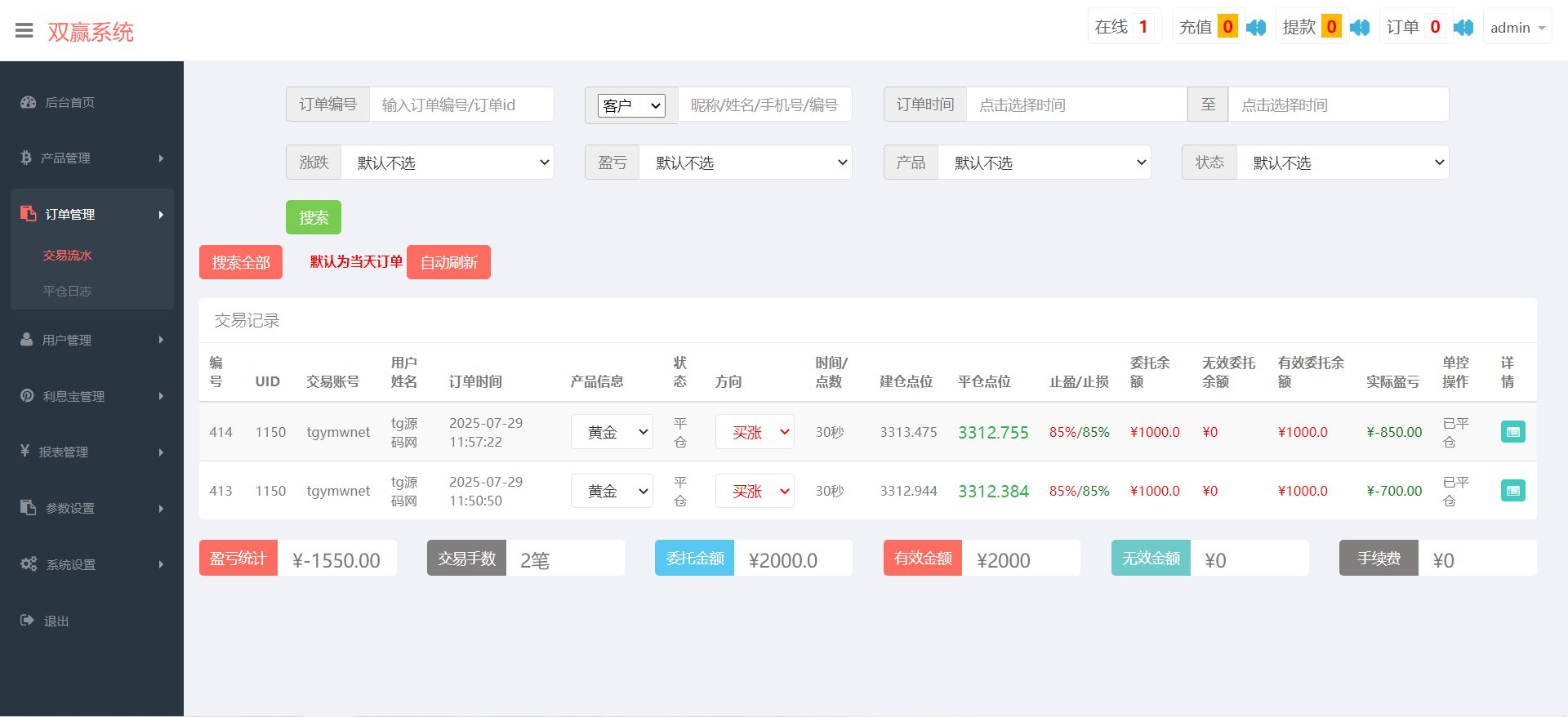Open details icon for order 414
1568x717 pixels.
tap(1512, 432)
